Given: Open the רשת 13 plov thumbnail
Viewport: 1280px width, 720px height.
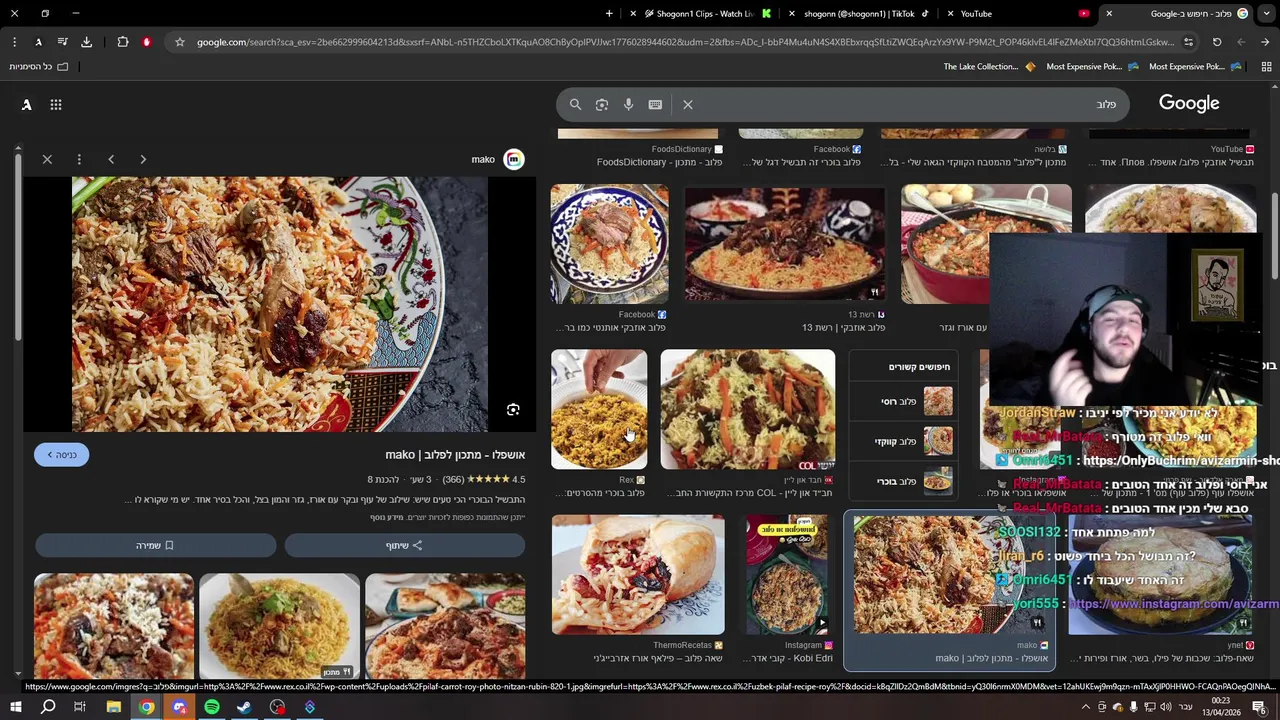Looking at the screenshot, I should click(x=785, y=244).
